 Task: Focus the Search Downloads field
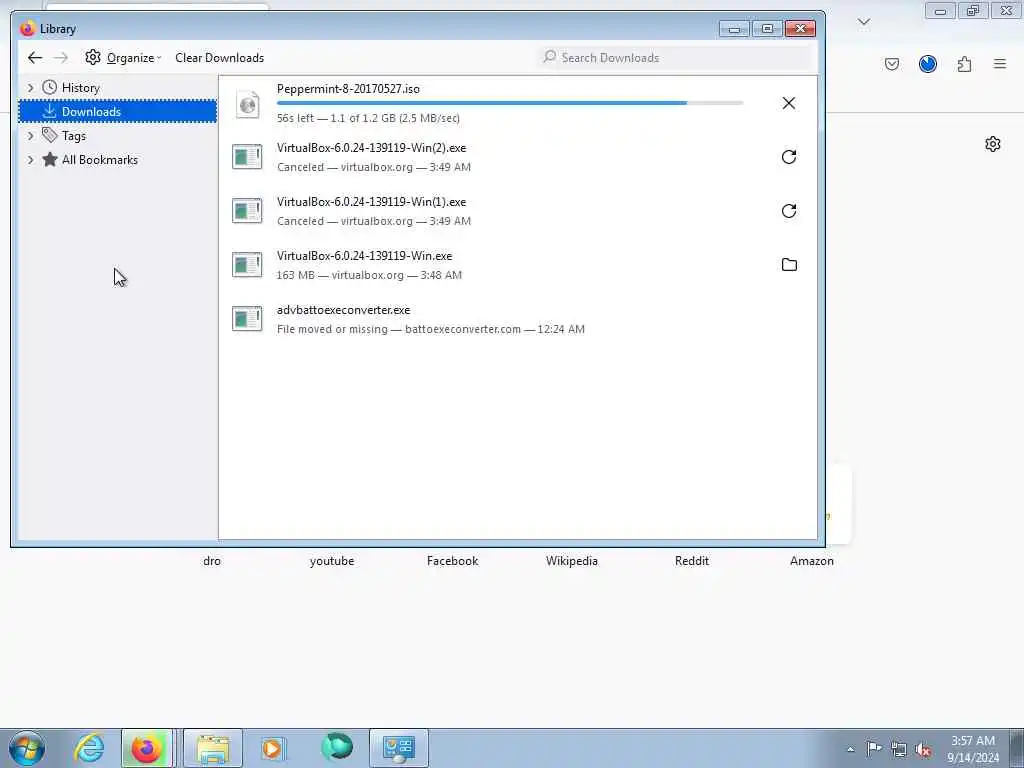pyautogui.click(x=675, y=57)
